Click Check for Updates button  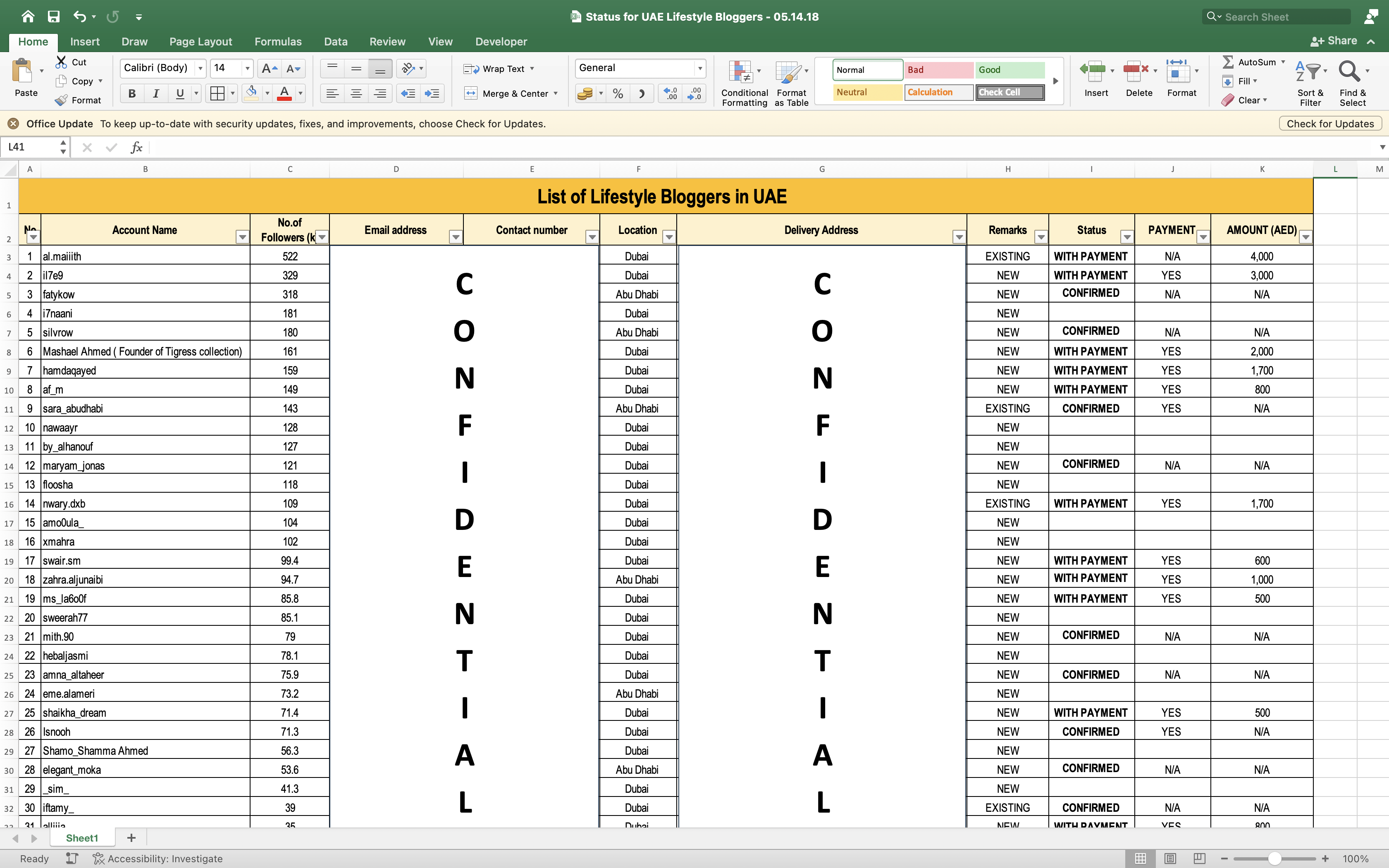(1329, 124)
